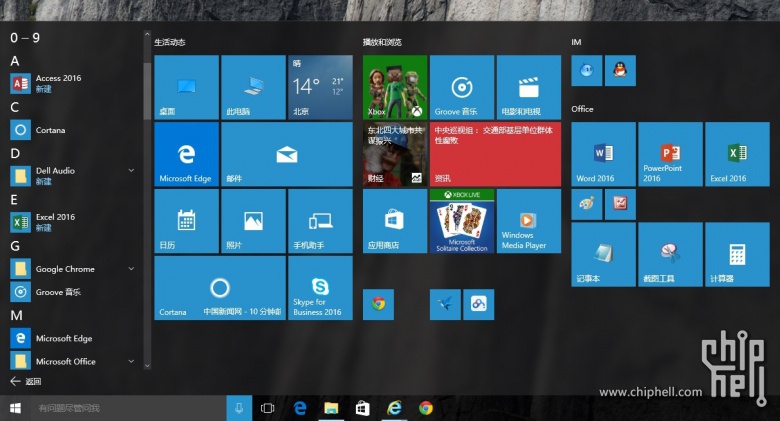This screenshot has height=421, width=780.
Task: Open Excel 2016 in app list
Action: (74, 222)
